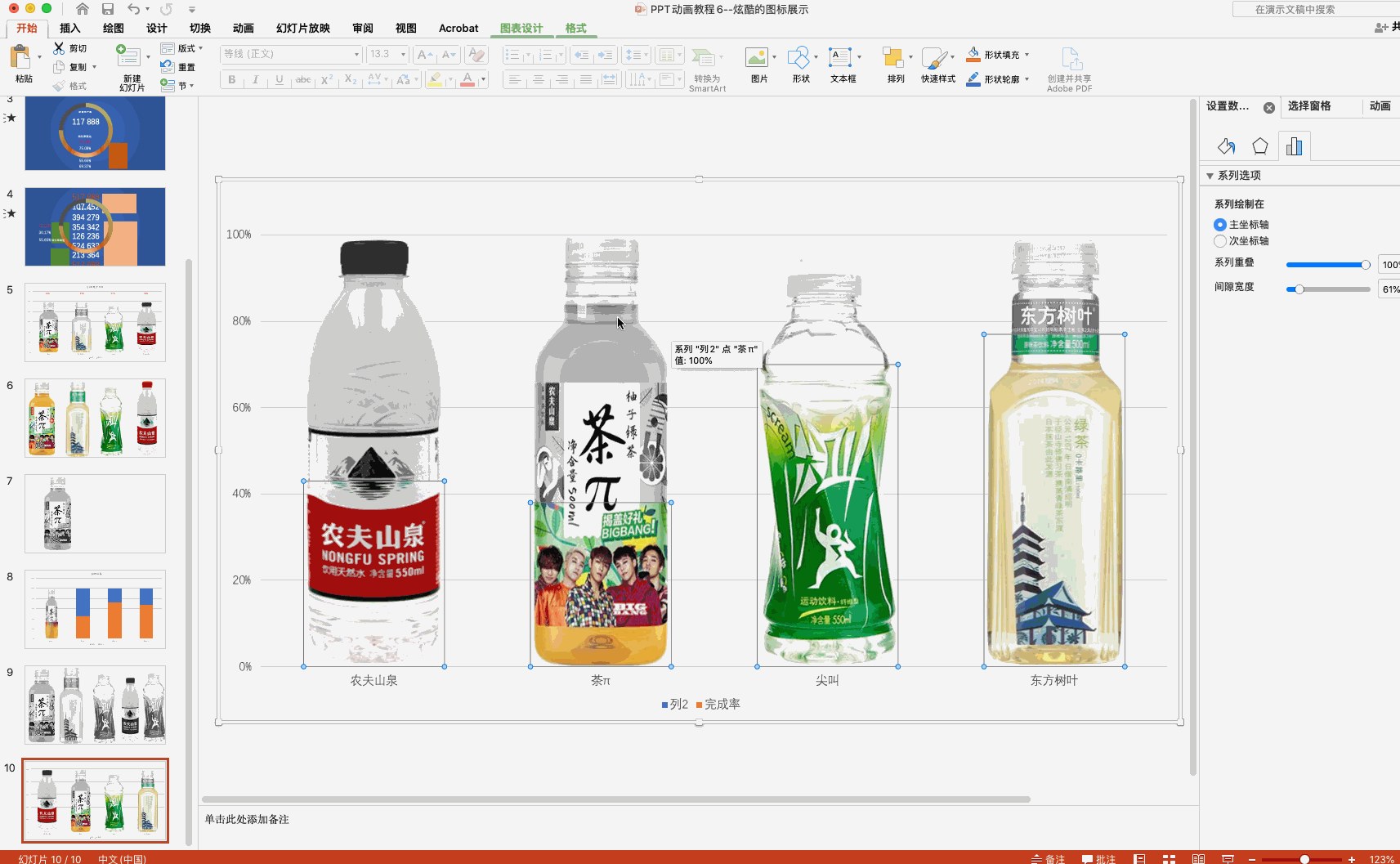
Task: Click the 转换为 SmartArt icon
Action: pyautogui.click(x=703, y=57)
